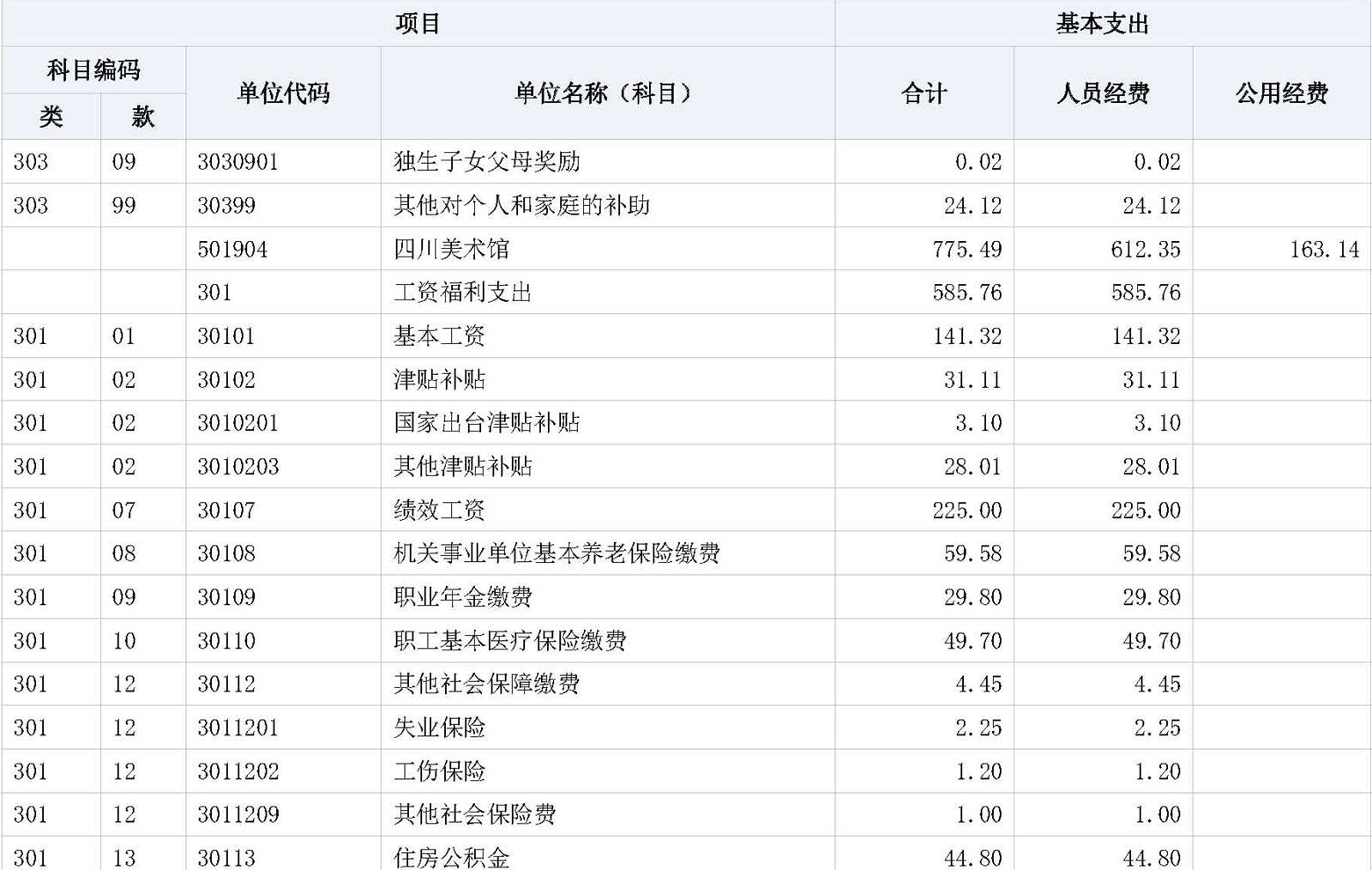Click the 四川美术馆 row name
This screenshot has height=870, width=1372.
[451, 249]
